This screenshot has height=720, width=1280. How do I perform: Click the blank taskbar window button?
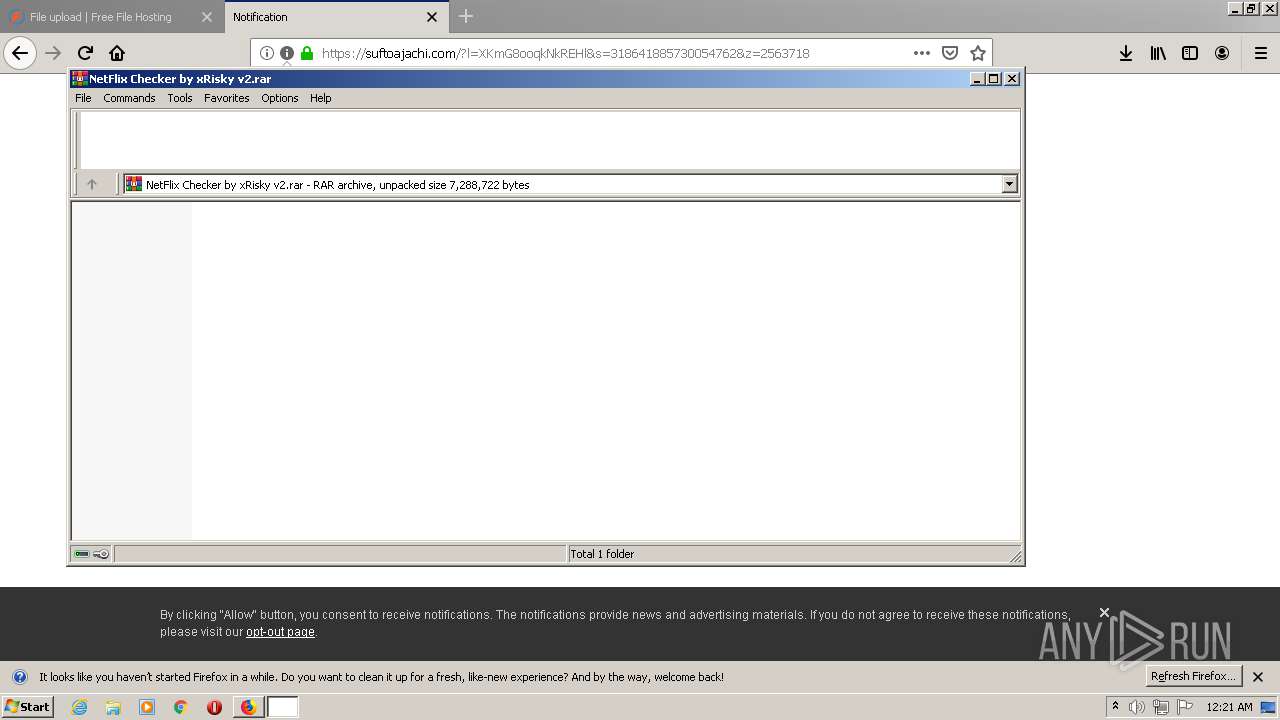point(283,707)
